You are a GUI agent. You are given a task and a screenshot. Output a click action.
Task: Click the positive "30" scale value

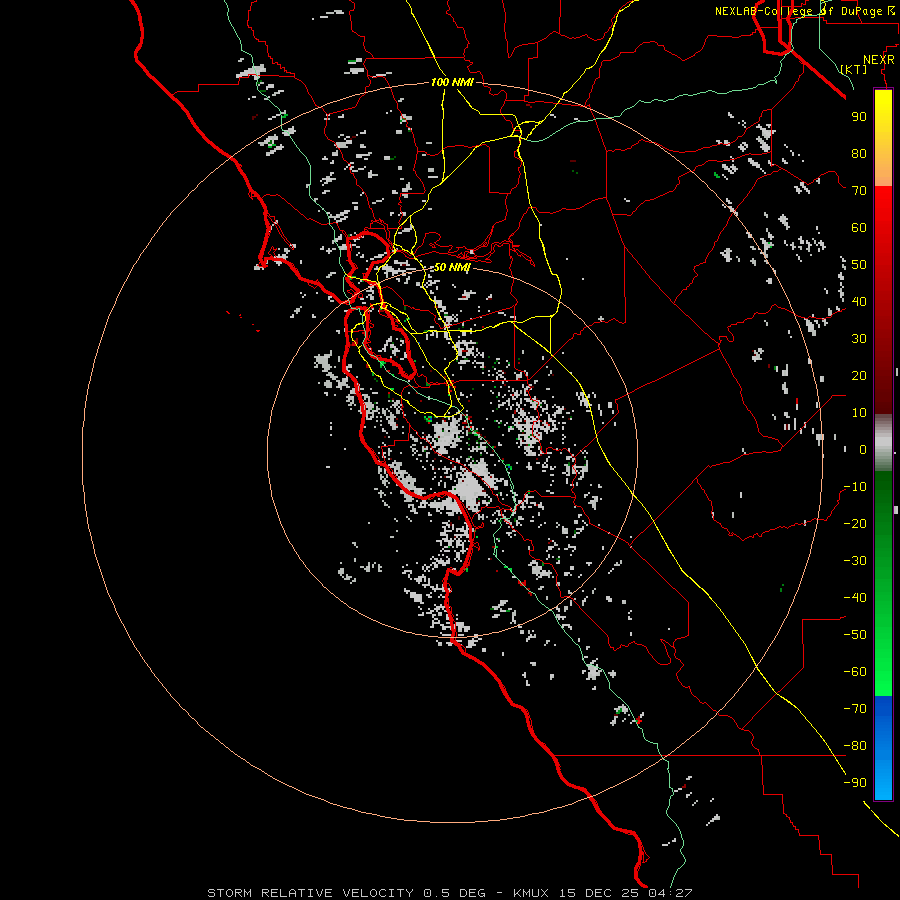[859, 339]
